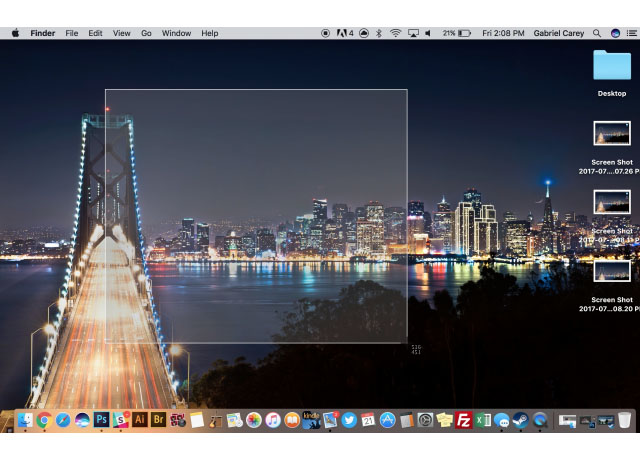The height and width of the screenshot is (460, 640).
Task: Open the Gabriel Carey user menu
Action: (x=561, y=33)
